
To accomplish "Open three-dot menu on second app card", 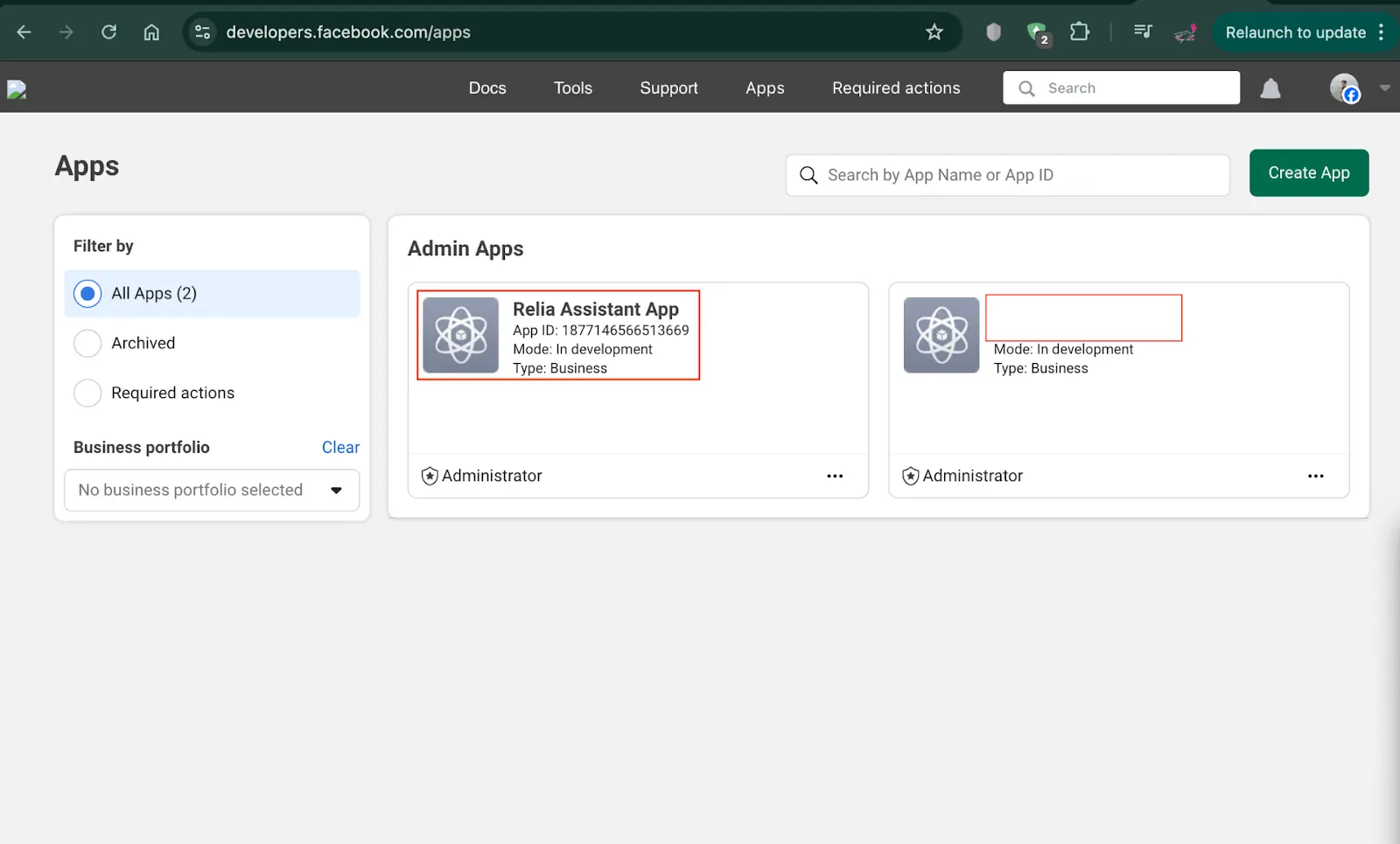I will click(1315, 476).
